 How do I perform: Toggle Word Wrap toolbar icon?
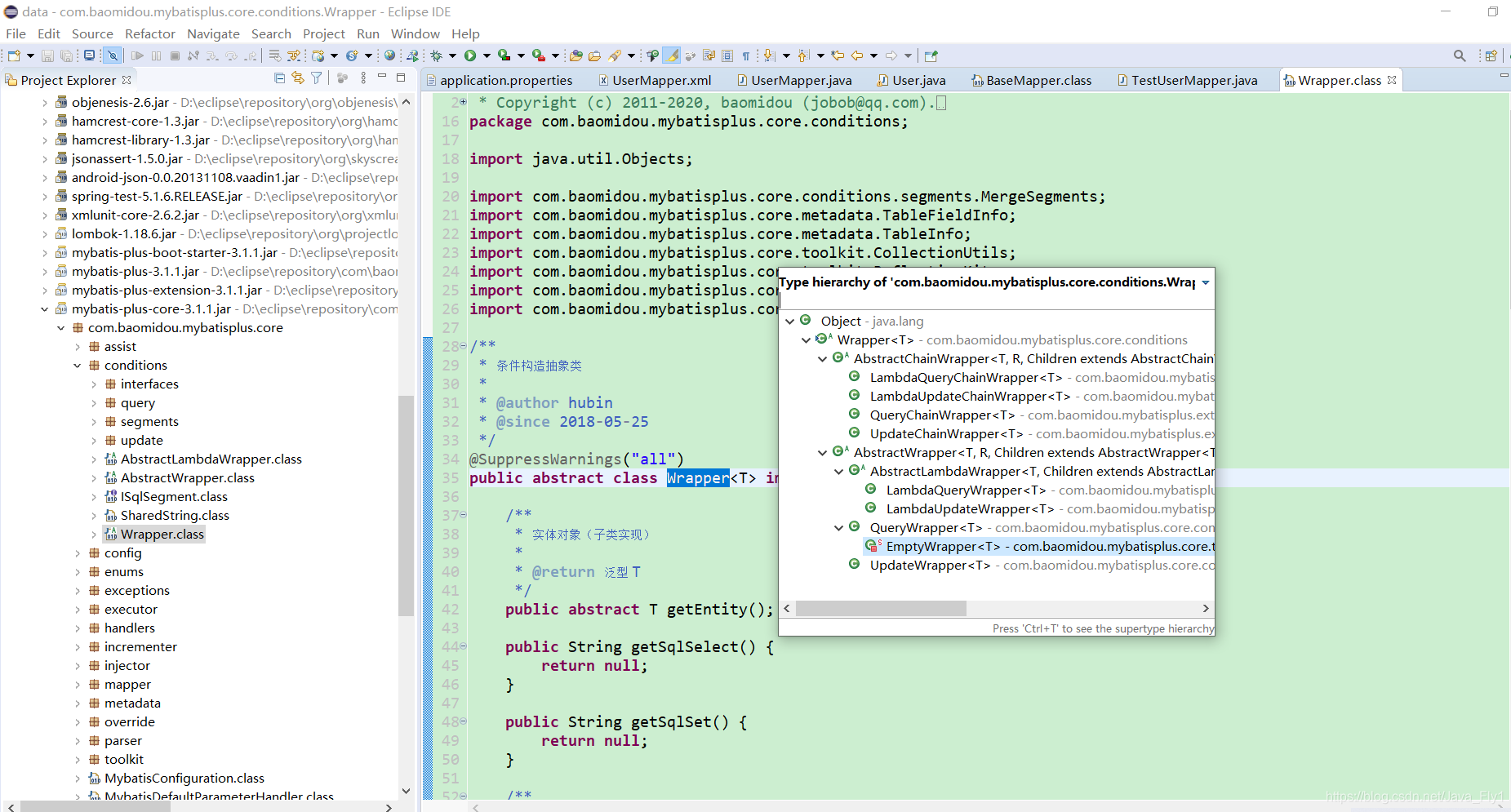click(709, 55)
